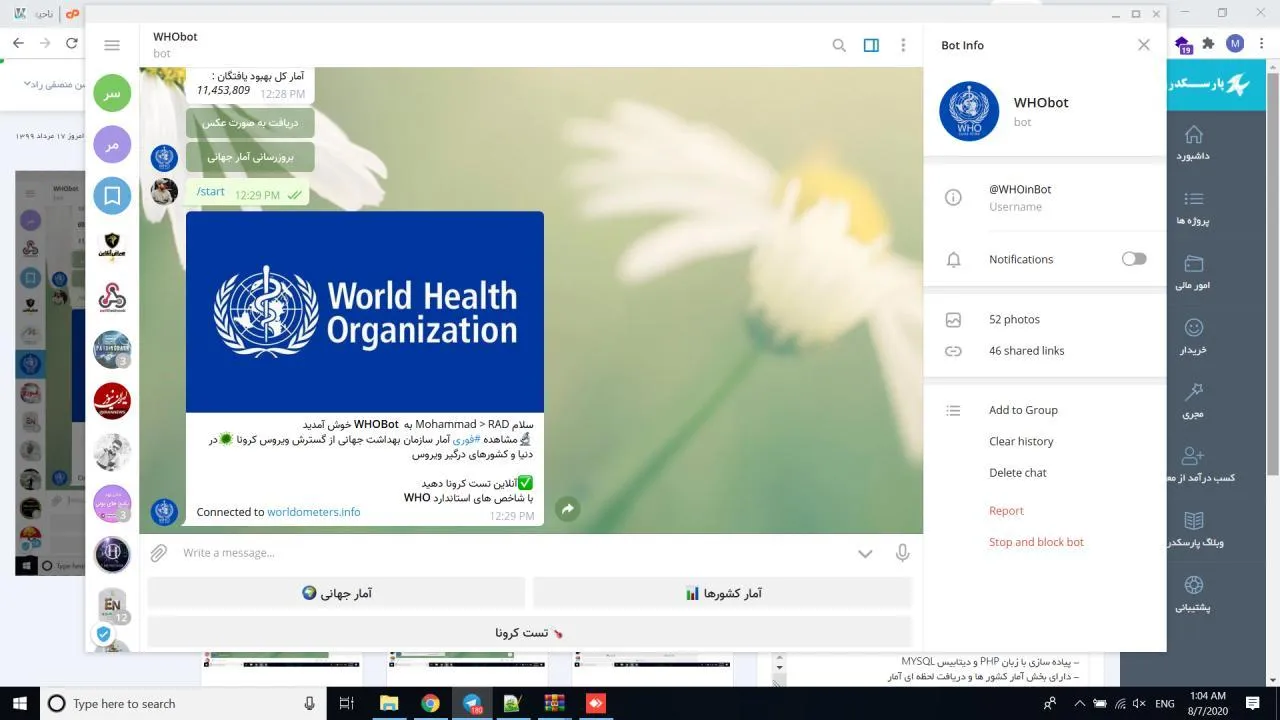Image resolution: width=1280 pixels, height=720 pixels.
Task: Open the worldometers.info link
Action: tap(314, 512)
